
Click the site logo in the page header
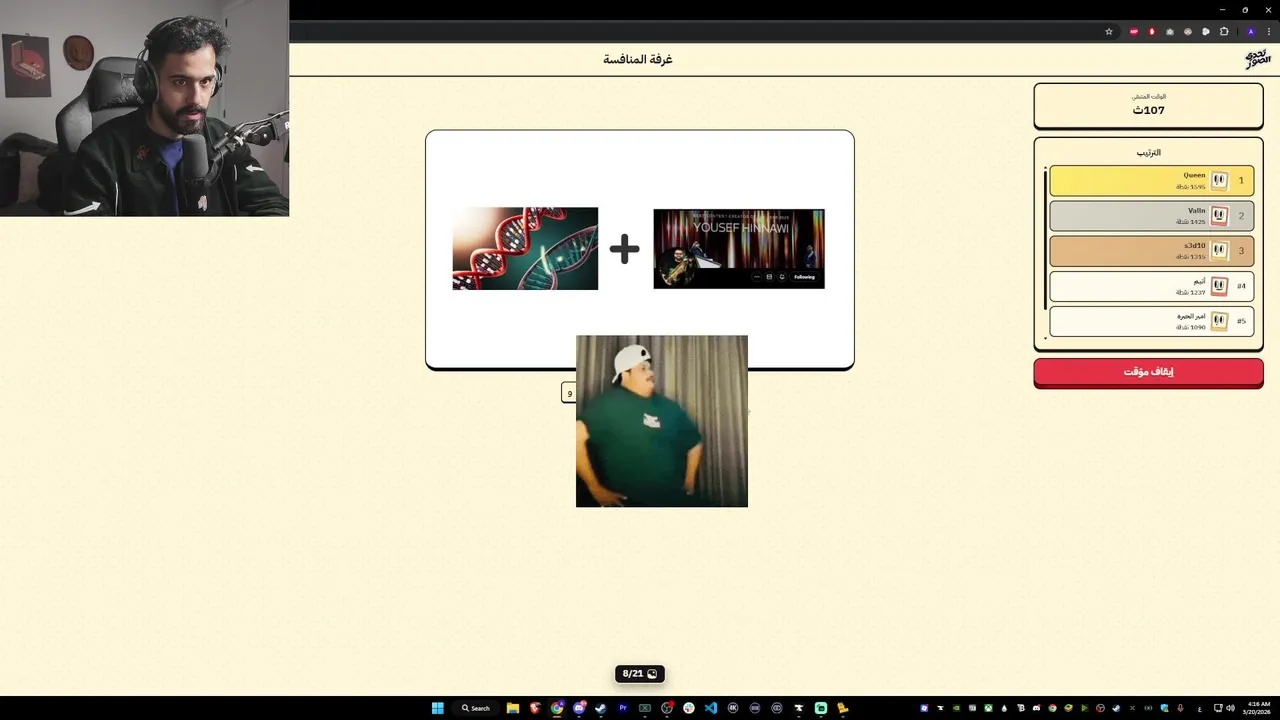click(1257, 59)
